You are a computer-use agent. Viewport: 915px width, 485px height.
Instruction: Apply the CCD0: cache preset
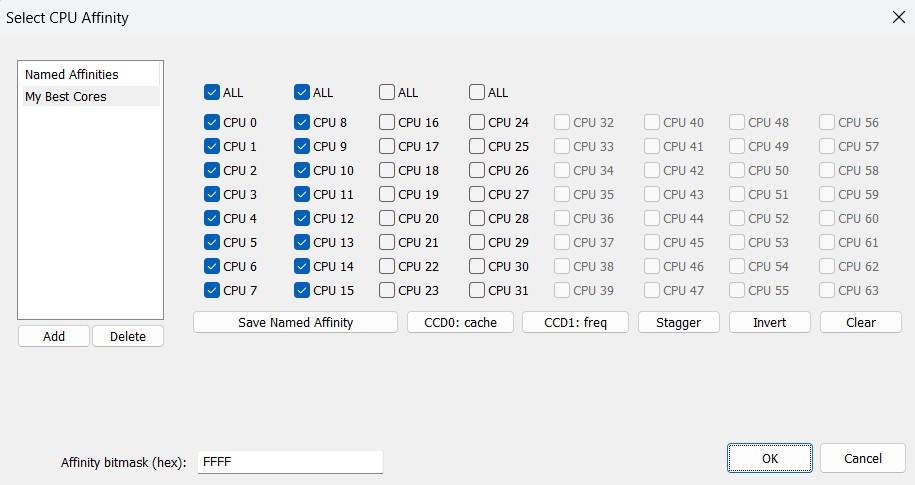(460, 322)
